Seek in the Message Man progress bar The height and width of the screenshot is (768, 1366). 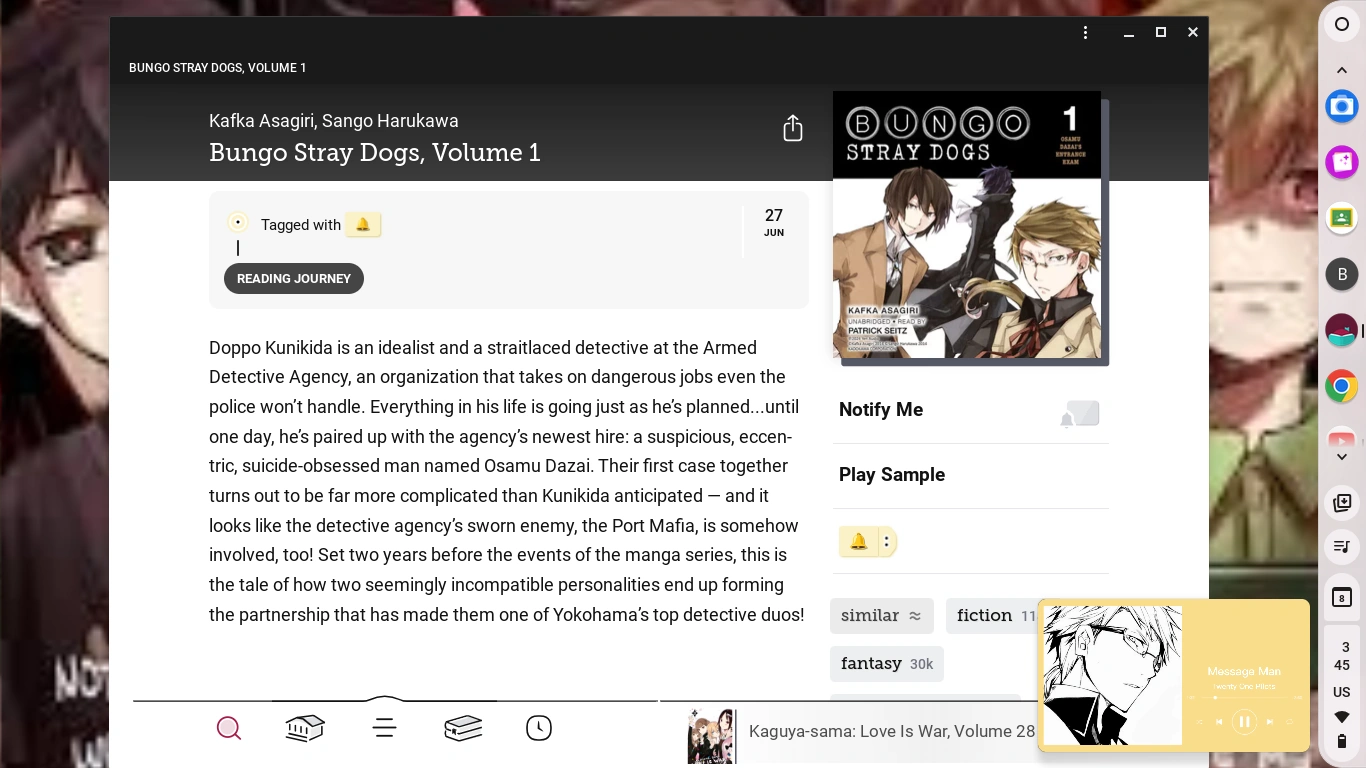pyautogui.click(x=1244, y=697)
